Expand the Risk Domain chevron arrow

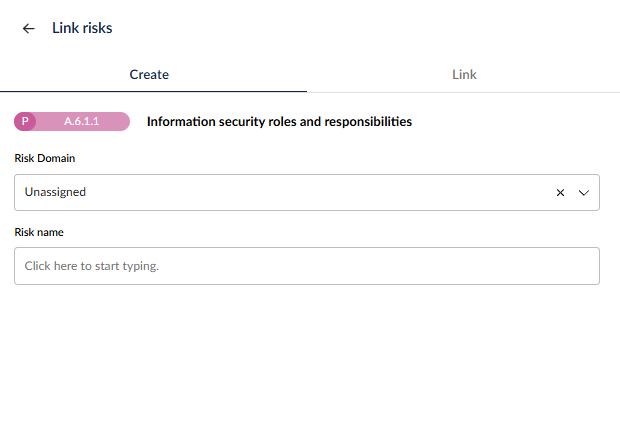pos(584,193)
